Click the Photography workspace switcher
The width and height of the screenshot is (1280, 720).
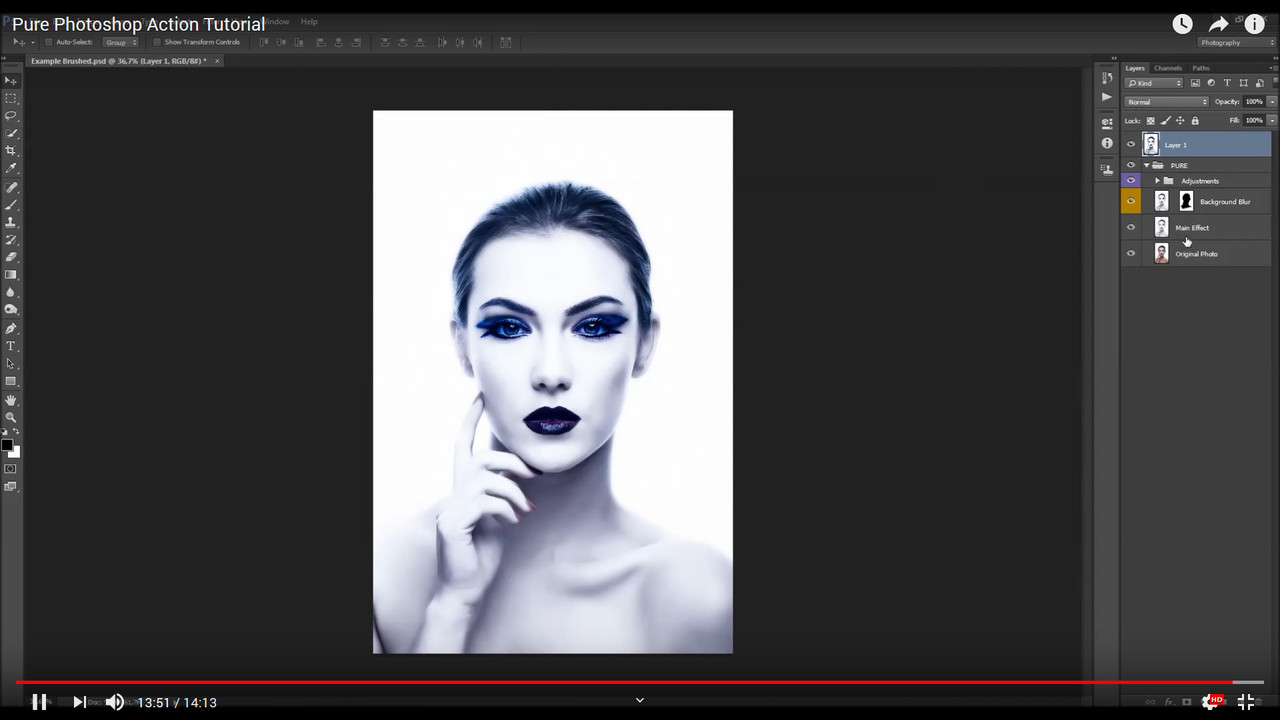1236,42
